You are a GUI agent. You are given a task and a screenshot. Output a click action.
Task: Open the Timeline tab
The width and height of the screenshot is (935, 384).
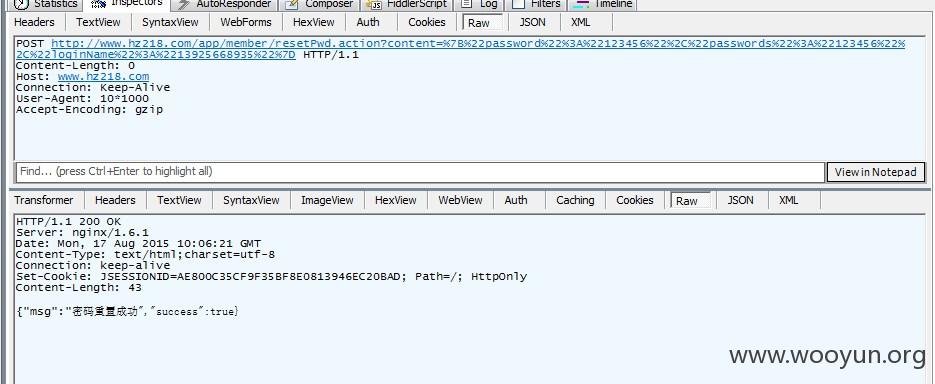(x=603, y=4)
